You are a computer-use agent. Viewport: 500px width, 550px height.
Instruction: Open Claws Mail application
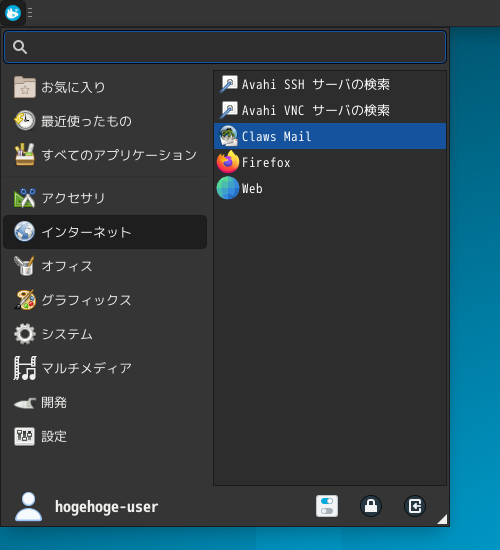[x=330, y=136]
